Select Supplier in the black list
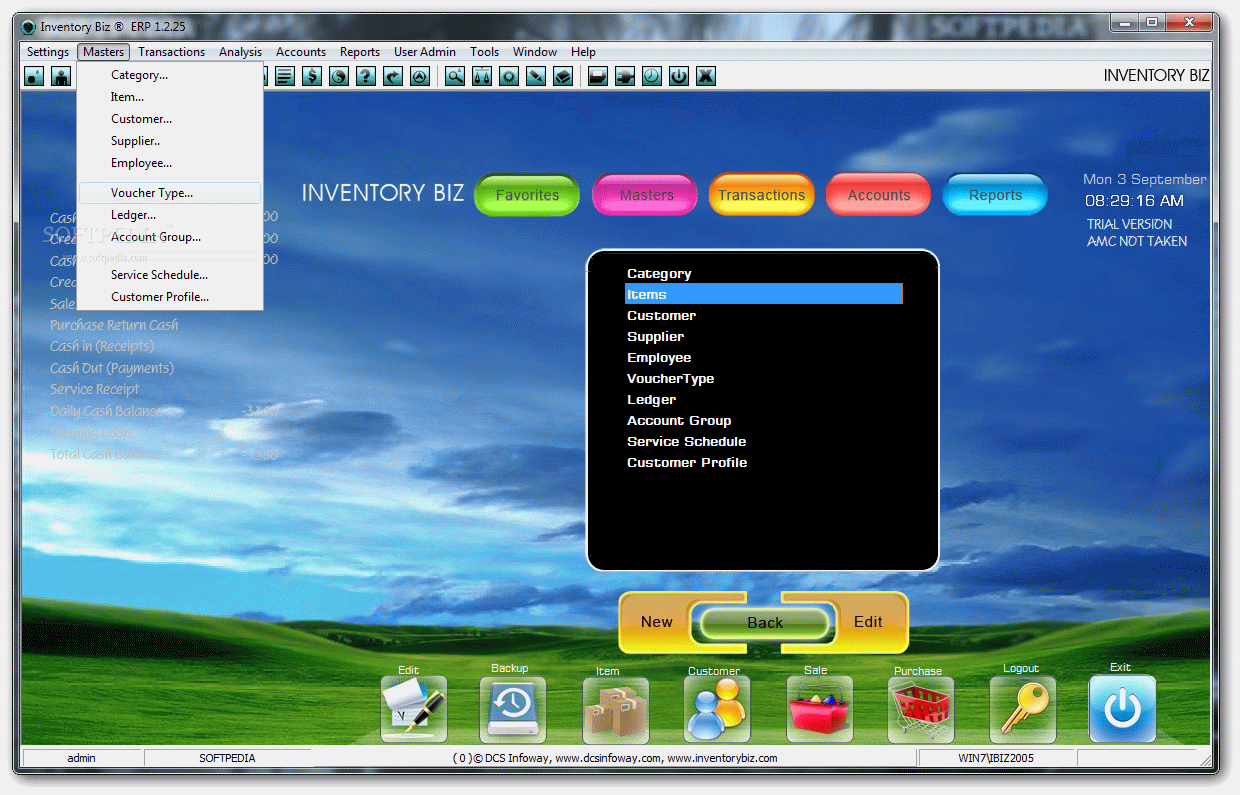 pos(656,336)
